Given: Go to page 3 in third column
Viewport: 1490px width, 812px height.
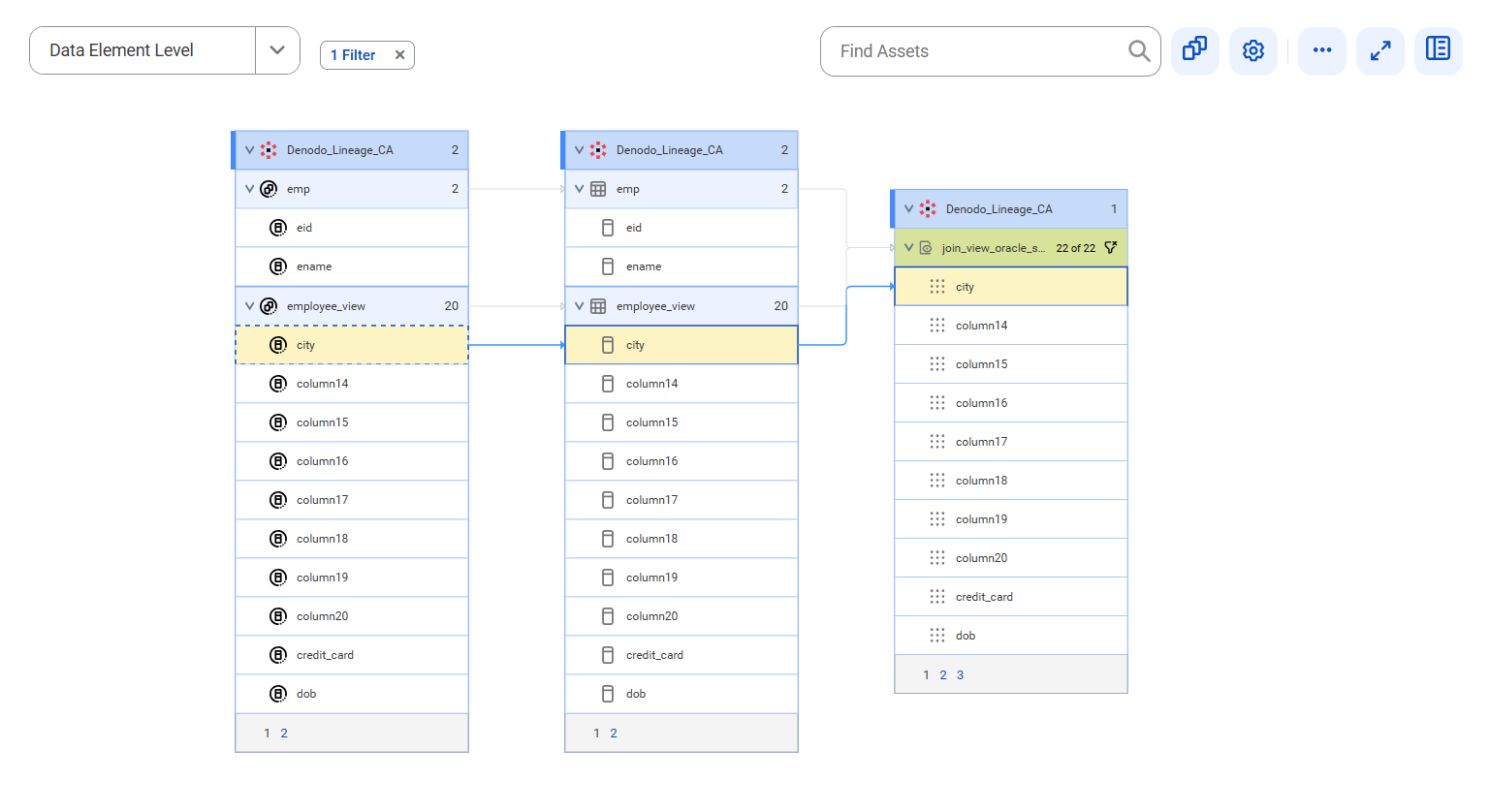Looking at the screenshot, I should click(961, 675).
